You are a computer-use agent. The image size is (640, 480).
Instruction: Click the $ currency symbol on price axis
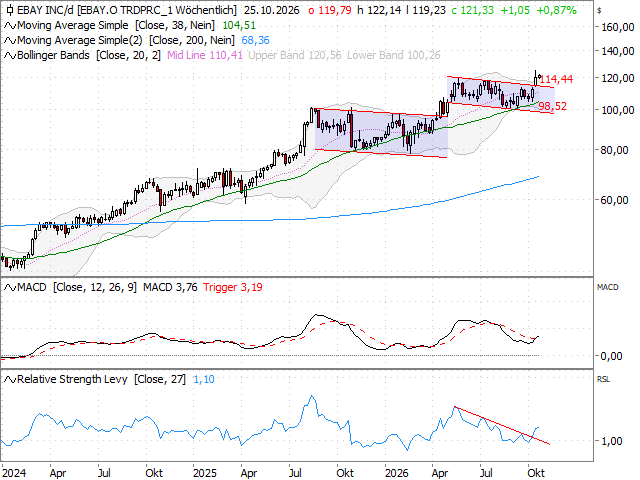599,11
